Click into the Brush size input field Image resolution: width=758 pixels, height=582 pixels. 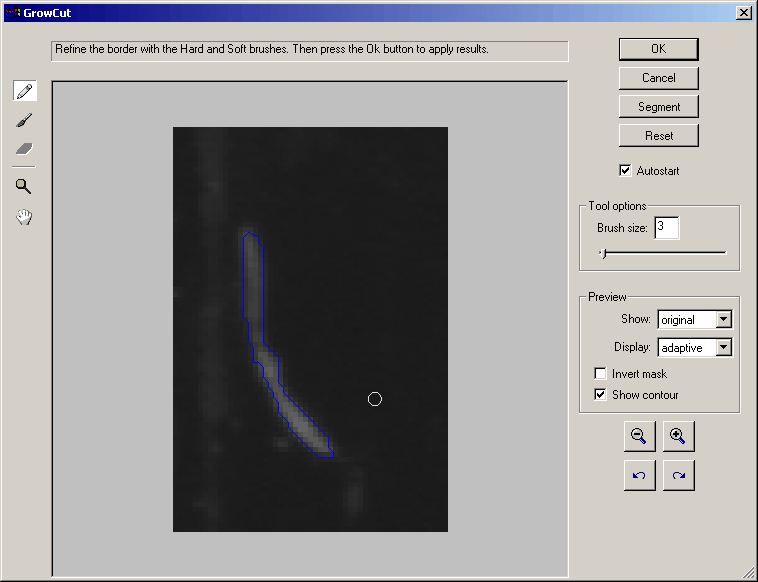(666, 228)
